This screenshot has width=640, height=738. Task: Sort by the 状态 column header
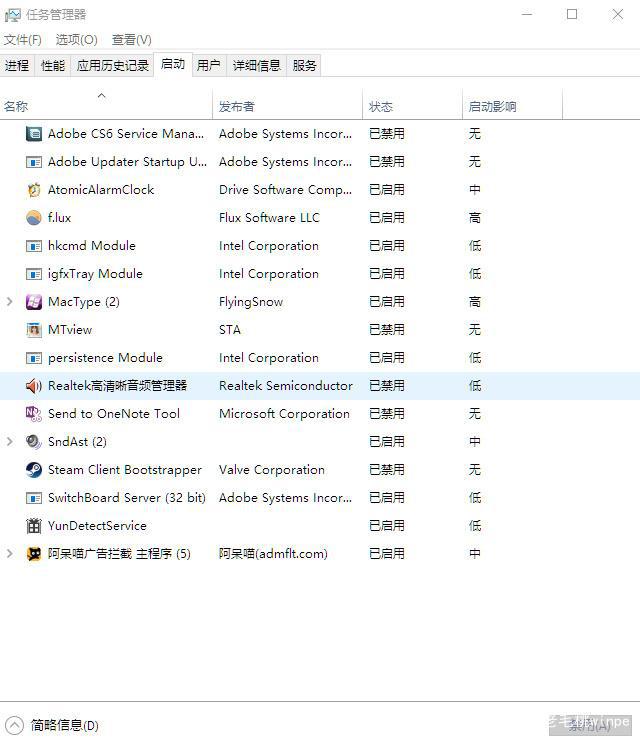pyautogui.click(x=413, y=104)
